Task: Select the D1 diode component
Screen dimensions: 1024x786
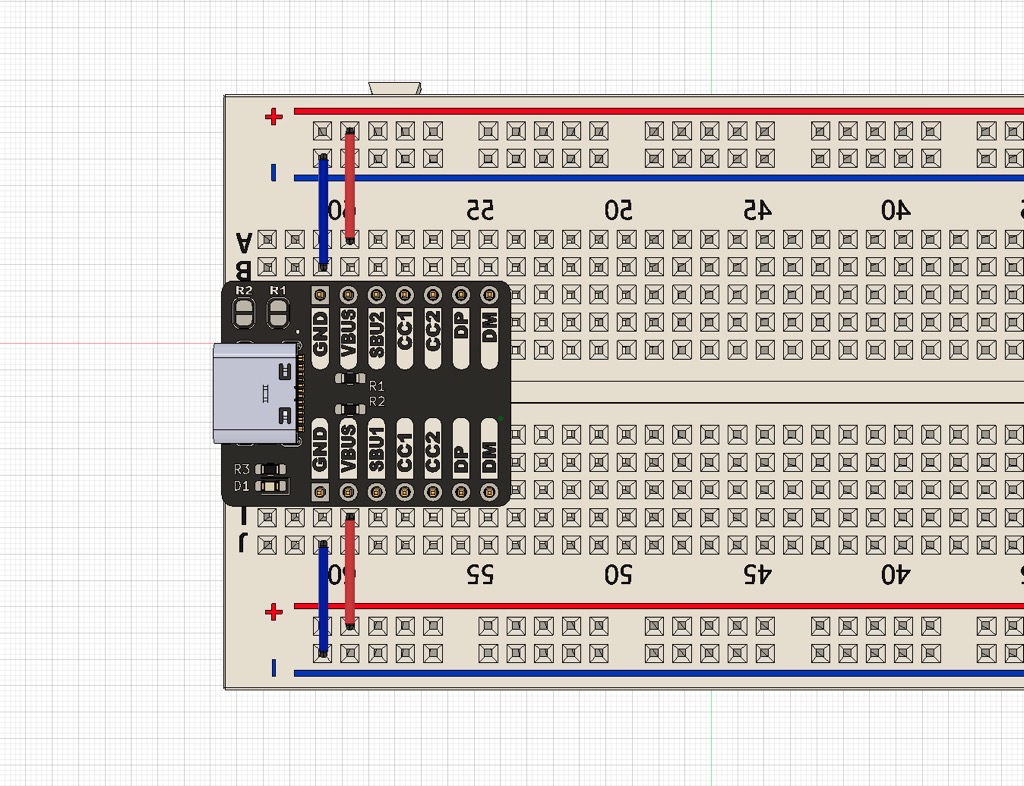Action: [x=271, y=487]
